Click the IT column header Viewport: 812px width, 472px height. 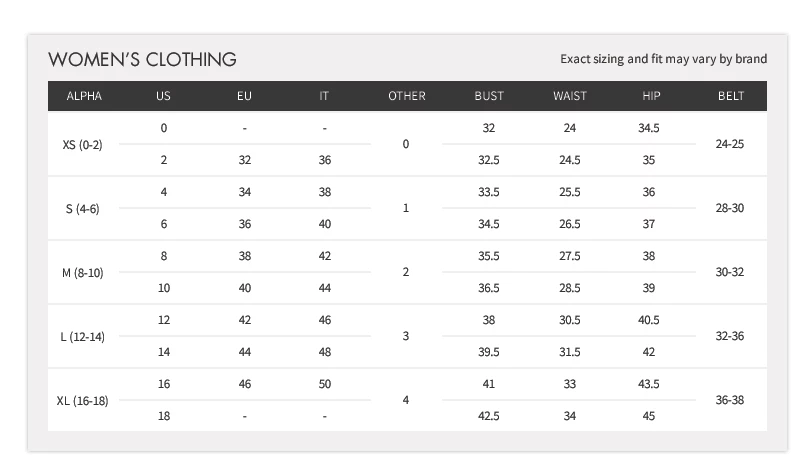tap(324, 96)
